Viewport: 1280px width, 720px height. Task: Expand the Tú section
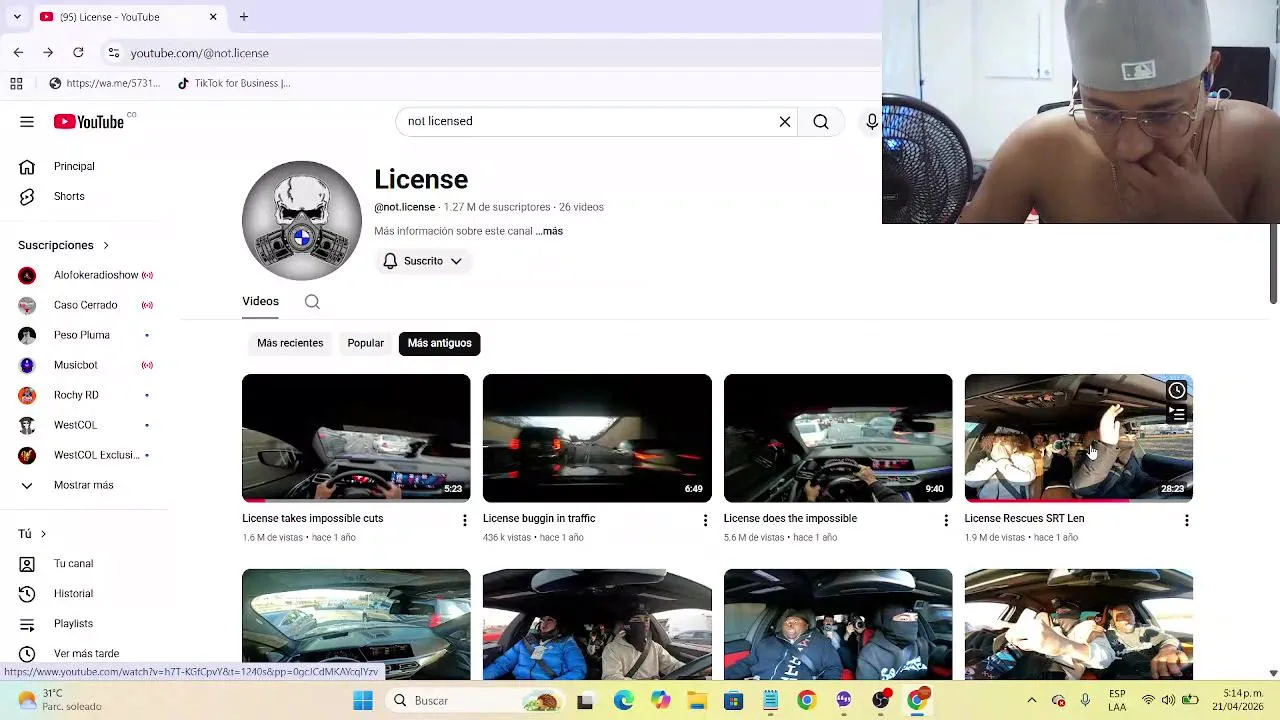pyautogui.click(x=32, y=533)
